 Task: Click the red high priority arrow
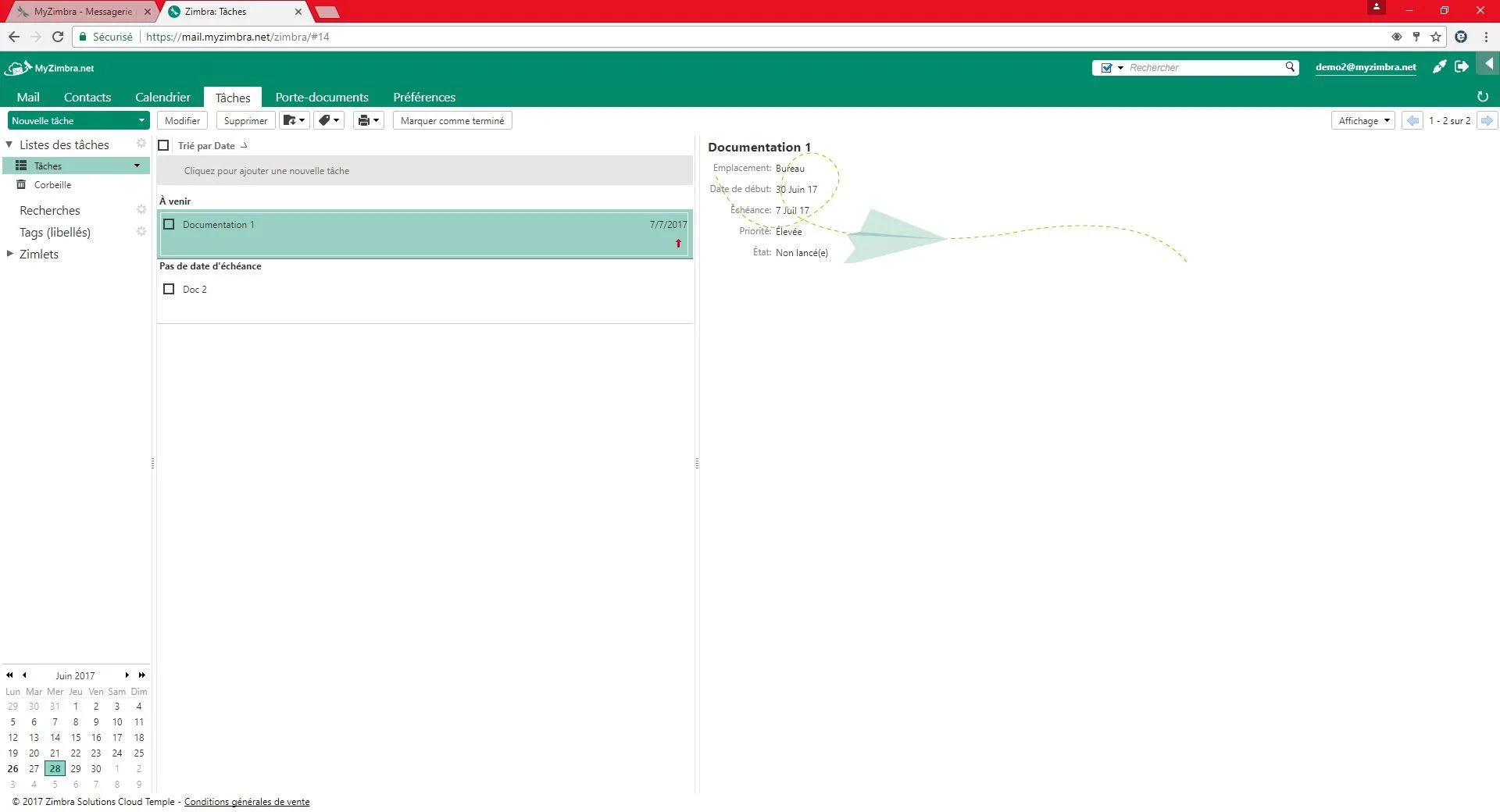coord(678,244)
